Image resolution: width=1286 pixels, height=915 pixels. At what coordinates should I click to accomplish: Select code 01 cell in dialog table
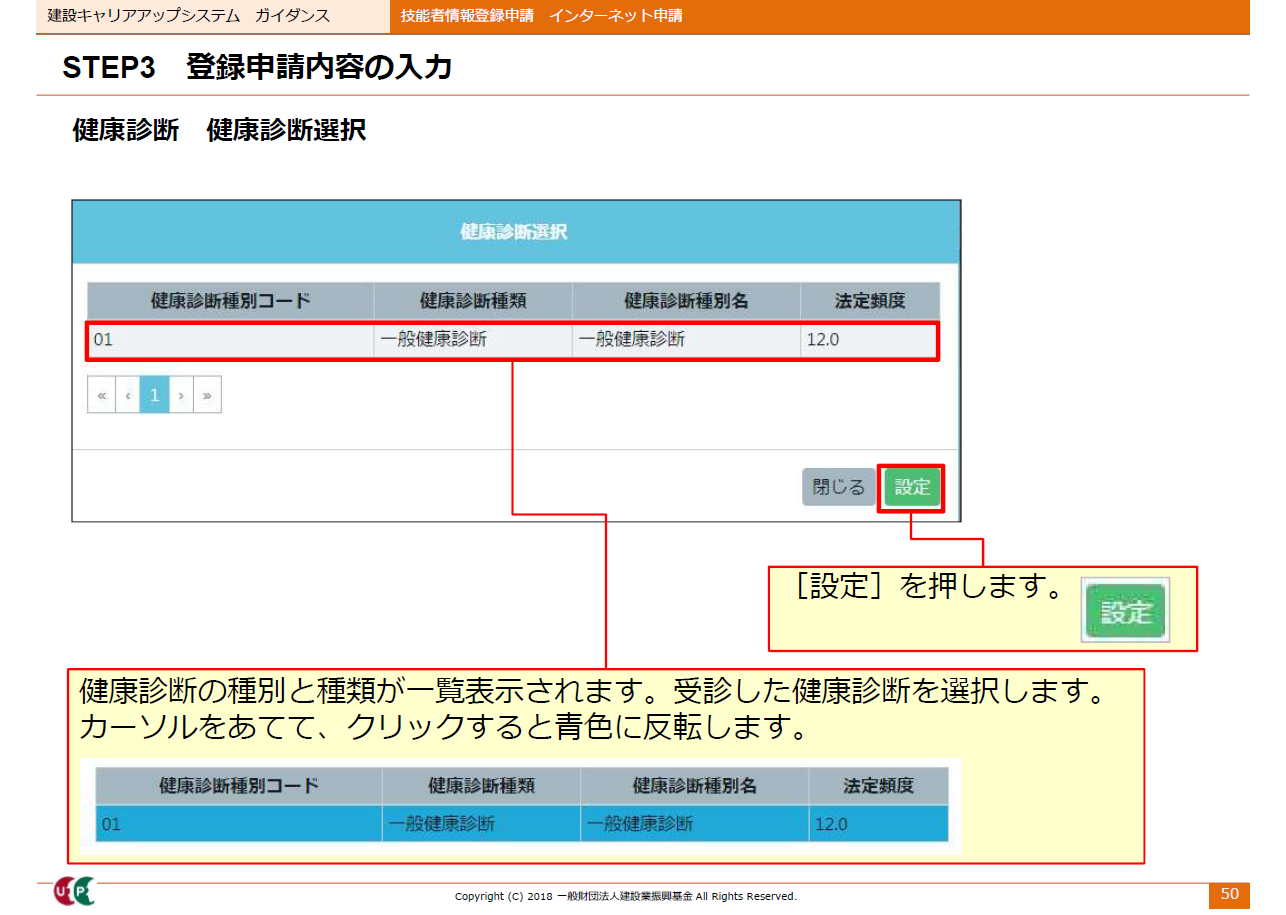tap(230, 340)
